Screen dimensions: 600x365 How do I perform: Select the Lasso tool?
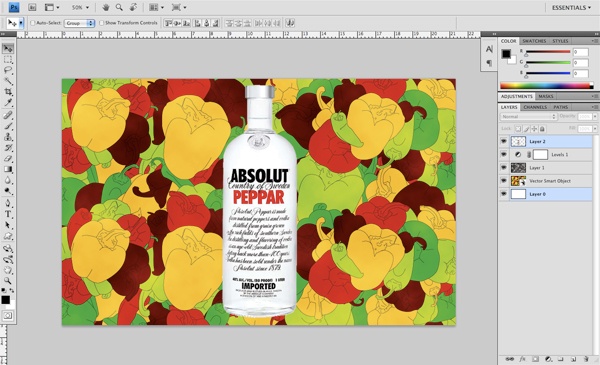pyautogui.click(x=8, y=70)
